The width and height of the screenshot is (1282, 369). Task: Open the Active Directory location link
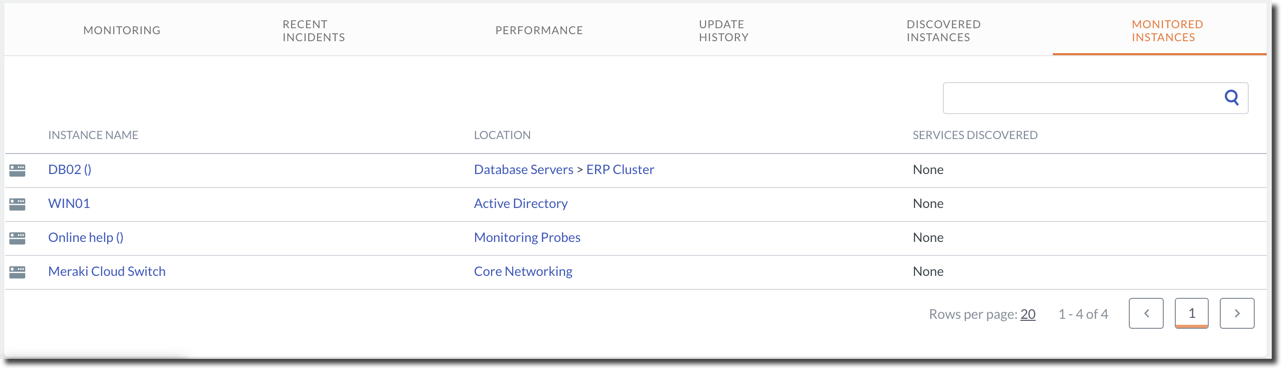point(521,204)
